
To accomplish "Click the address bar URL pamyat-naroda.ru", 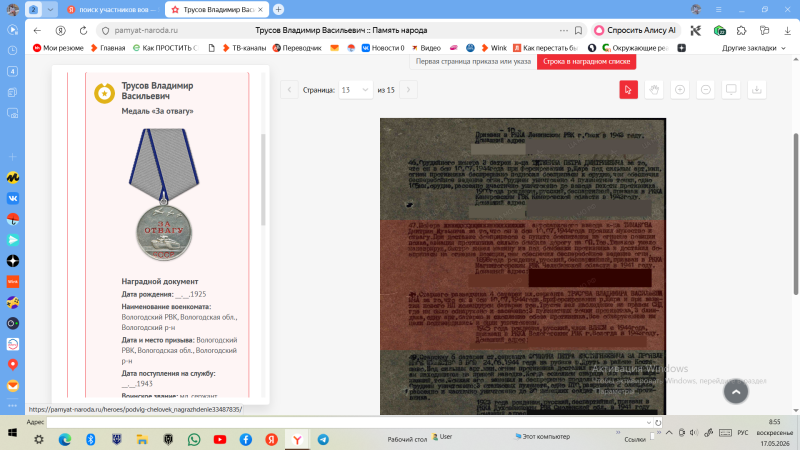I will (146, 30).
